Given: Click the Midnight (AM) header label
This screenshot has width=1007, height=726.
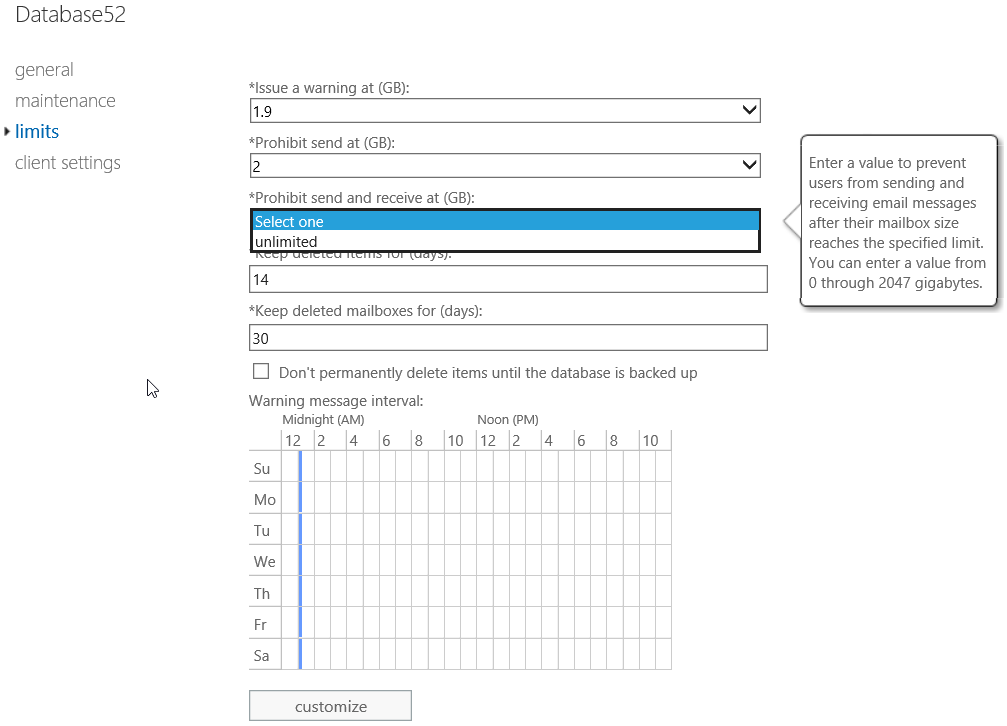Looking at the screenshot, I should (323, 420).
